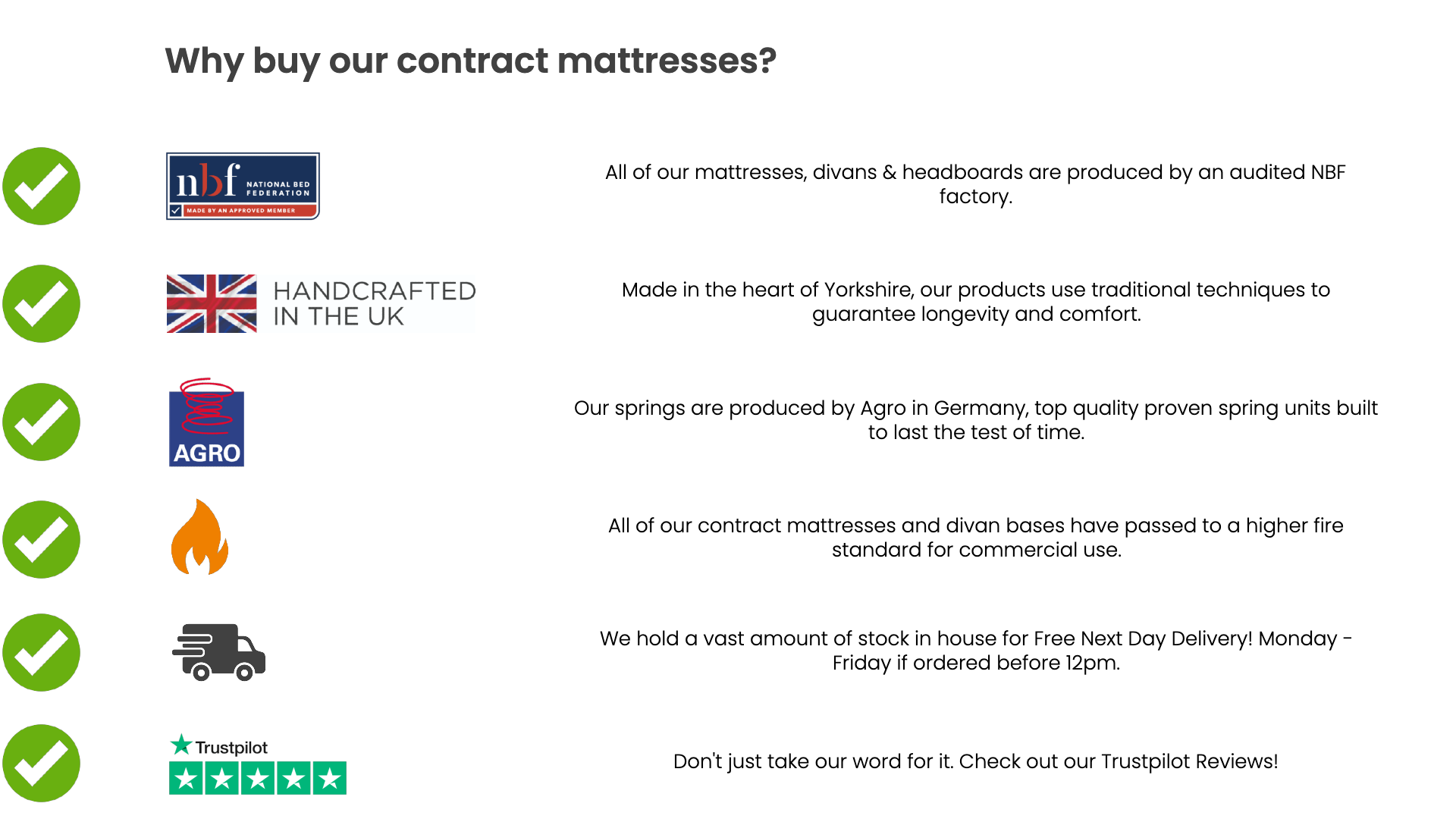The image size is (1456, 819).
Task: Click the text about Agro springs in Germany
Action: click(975, 420)
